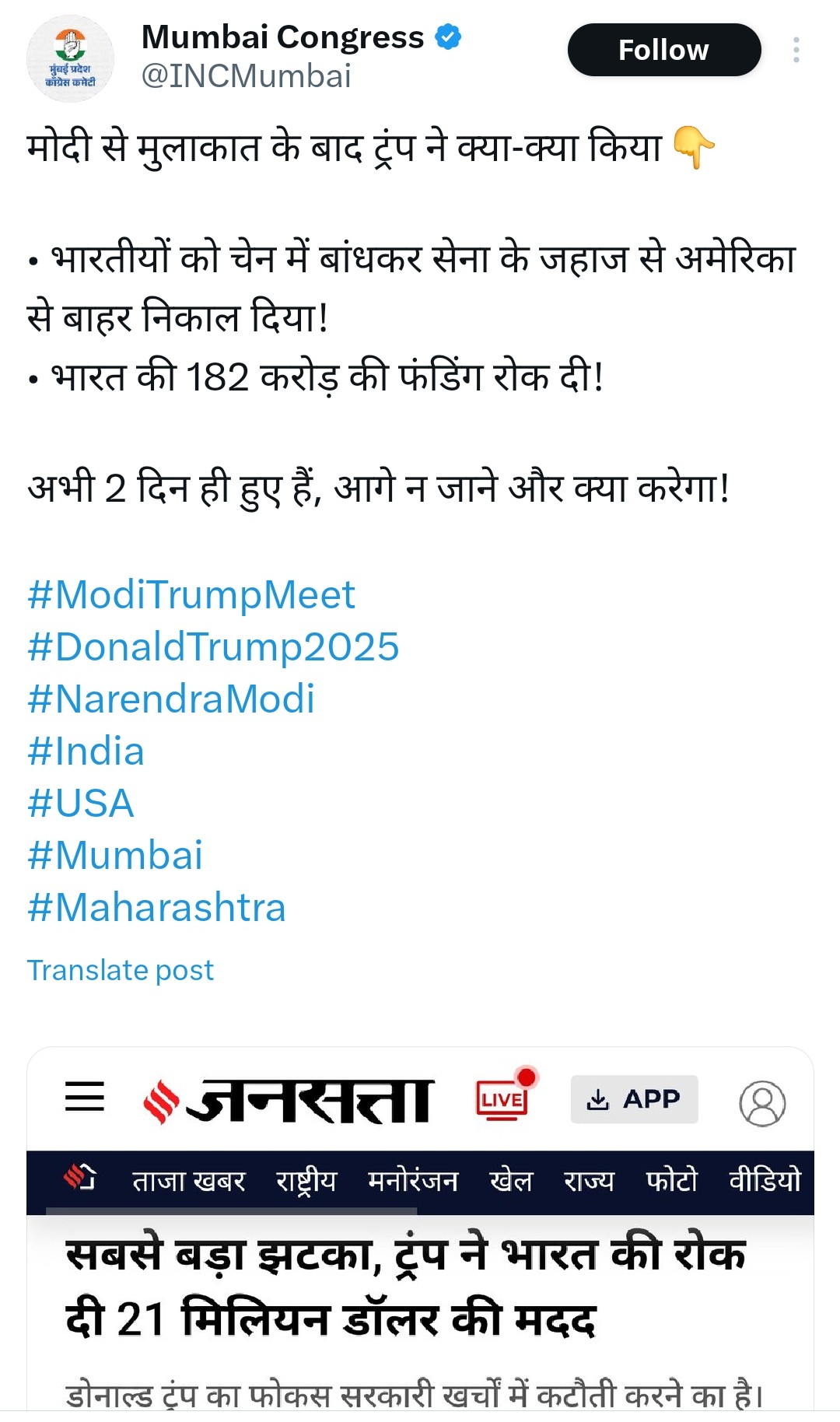Open the Jansatta LIVE TV icon
Image resolution: width=840 pixels, height=1422 pixels.
coord(504,1097)
